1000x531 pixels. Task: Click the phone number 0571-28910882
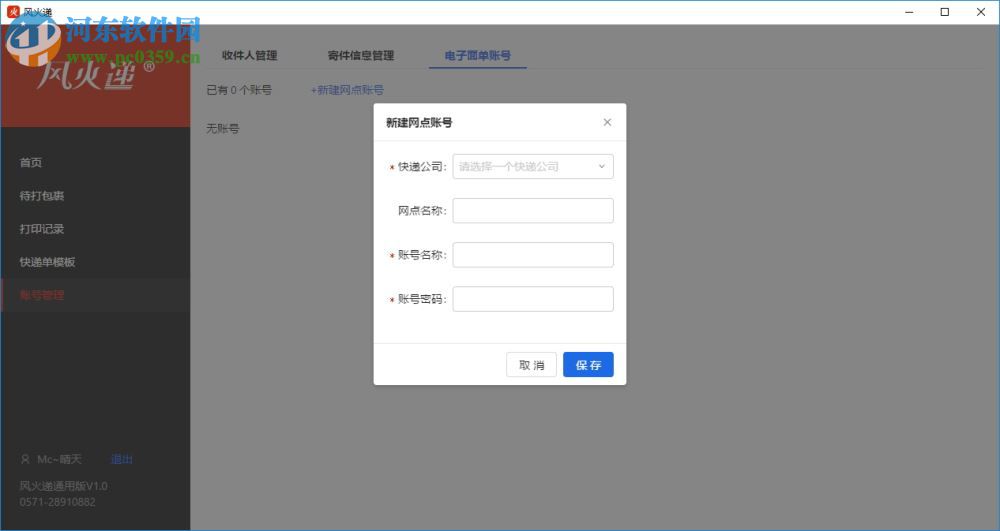point(57,502)
